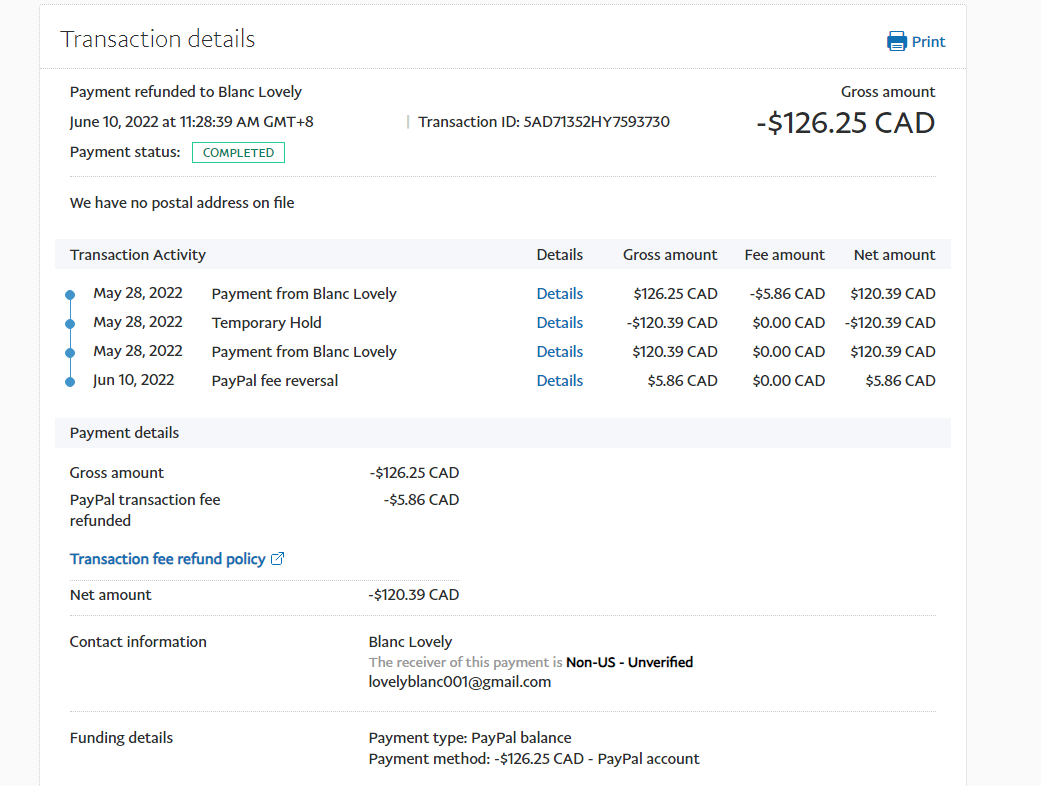Click the Transaction Activity section header
Screen dimensions: 1041x786
pyautogui.click(x=138, y=255)
